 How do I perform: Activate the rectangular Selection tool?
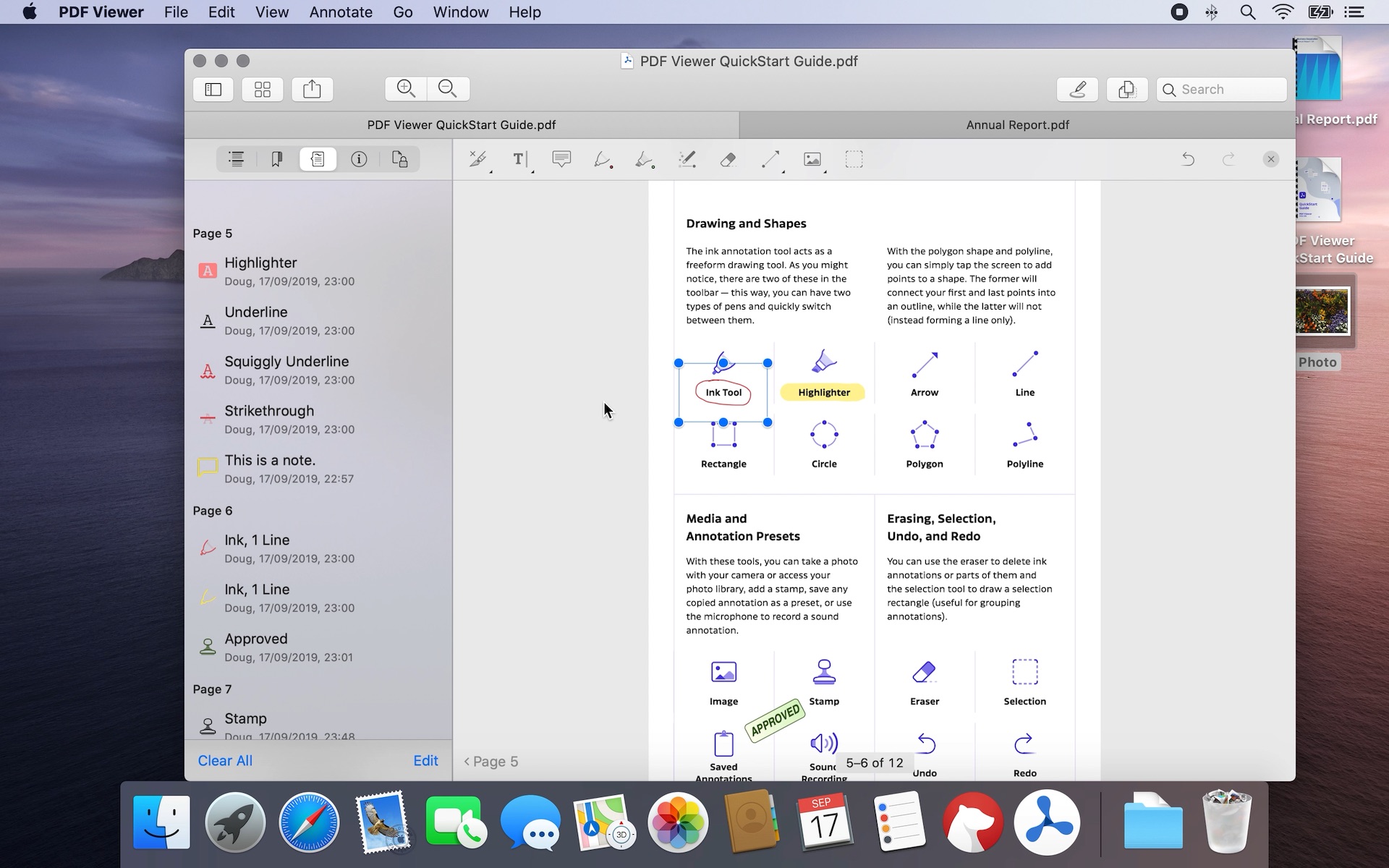tap(854, 159)
